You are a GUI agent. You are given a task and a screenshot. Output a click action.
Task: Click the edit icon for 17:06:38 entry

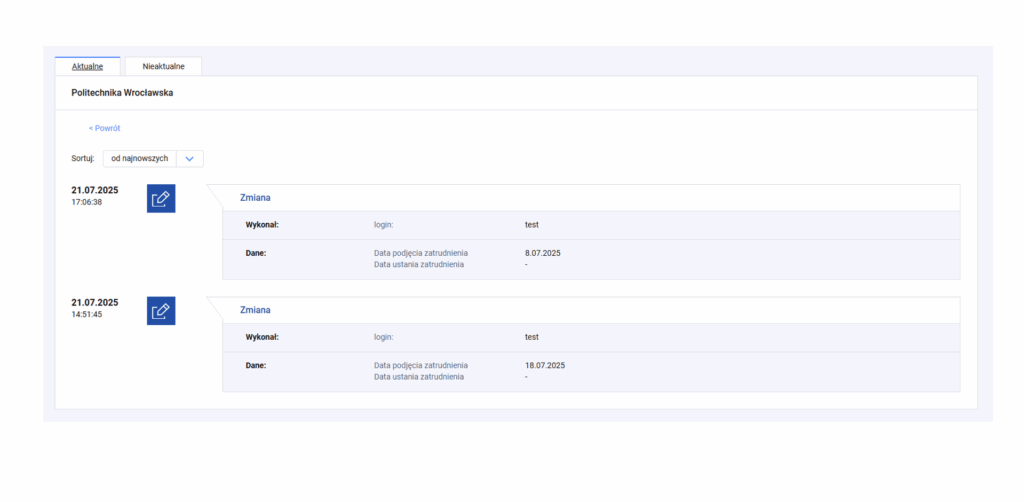pyautogui.click(x=161, y=198)
